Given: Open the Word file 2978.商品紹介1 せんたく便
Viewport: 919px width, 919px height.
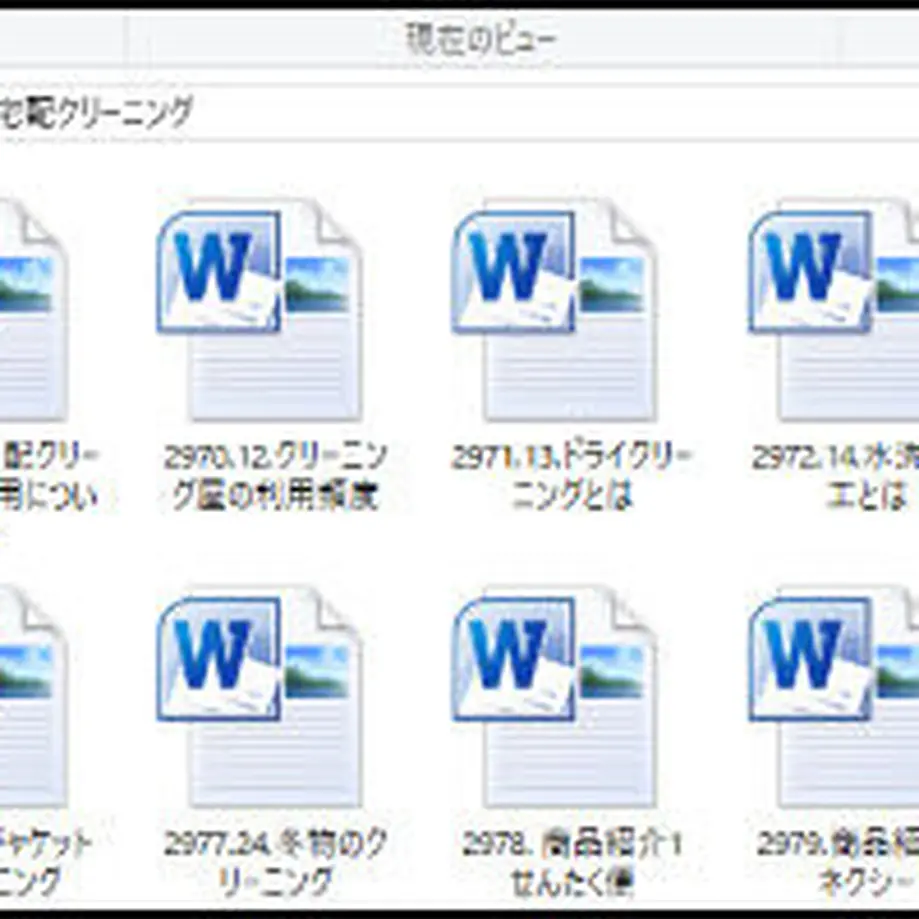Looking at the screenshot, I should tap(555, 696).
